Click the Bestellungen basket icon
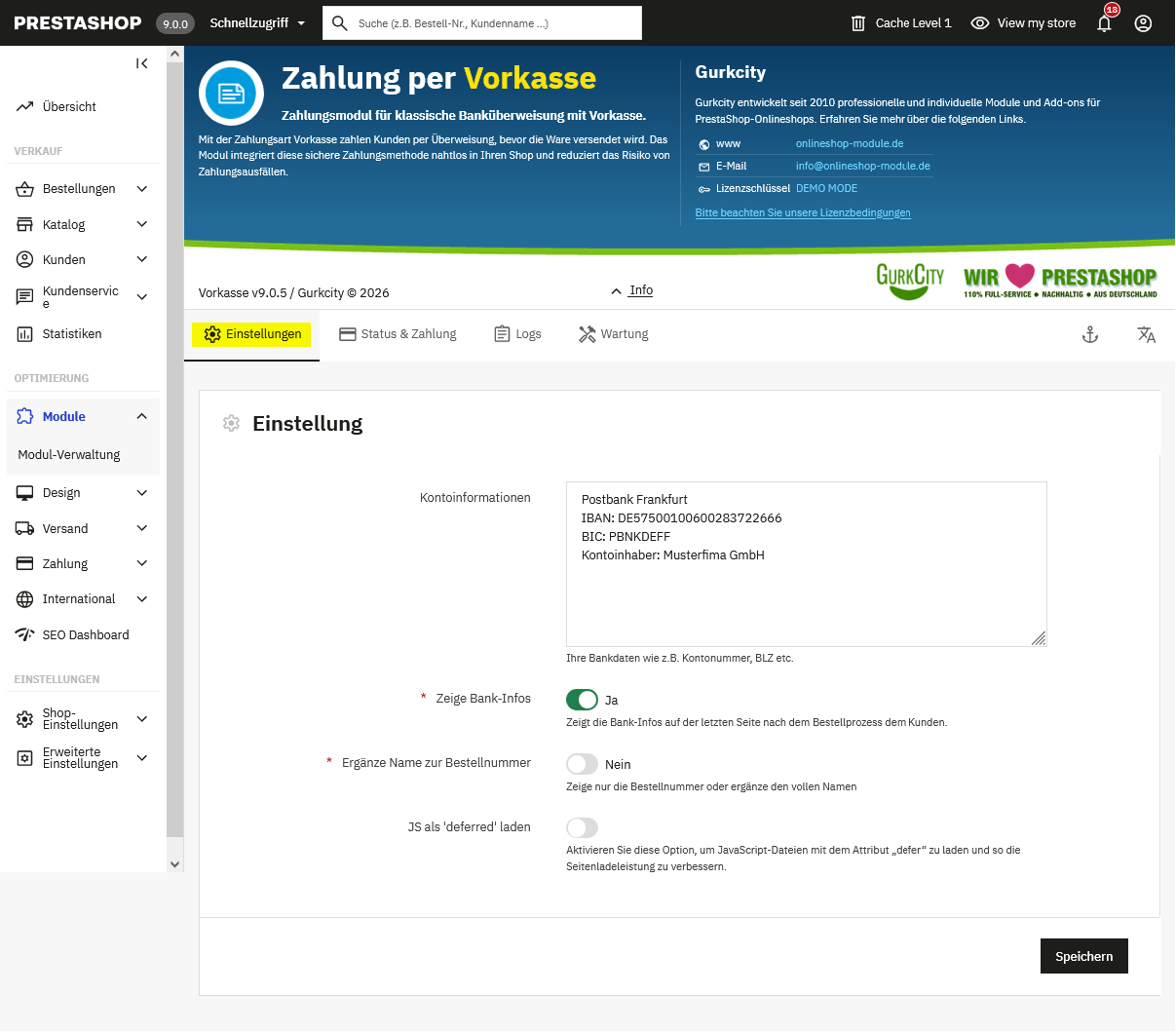This screenshot has height=1032, width=1176. coord(24,189)
